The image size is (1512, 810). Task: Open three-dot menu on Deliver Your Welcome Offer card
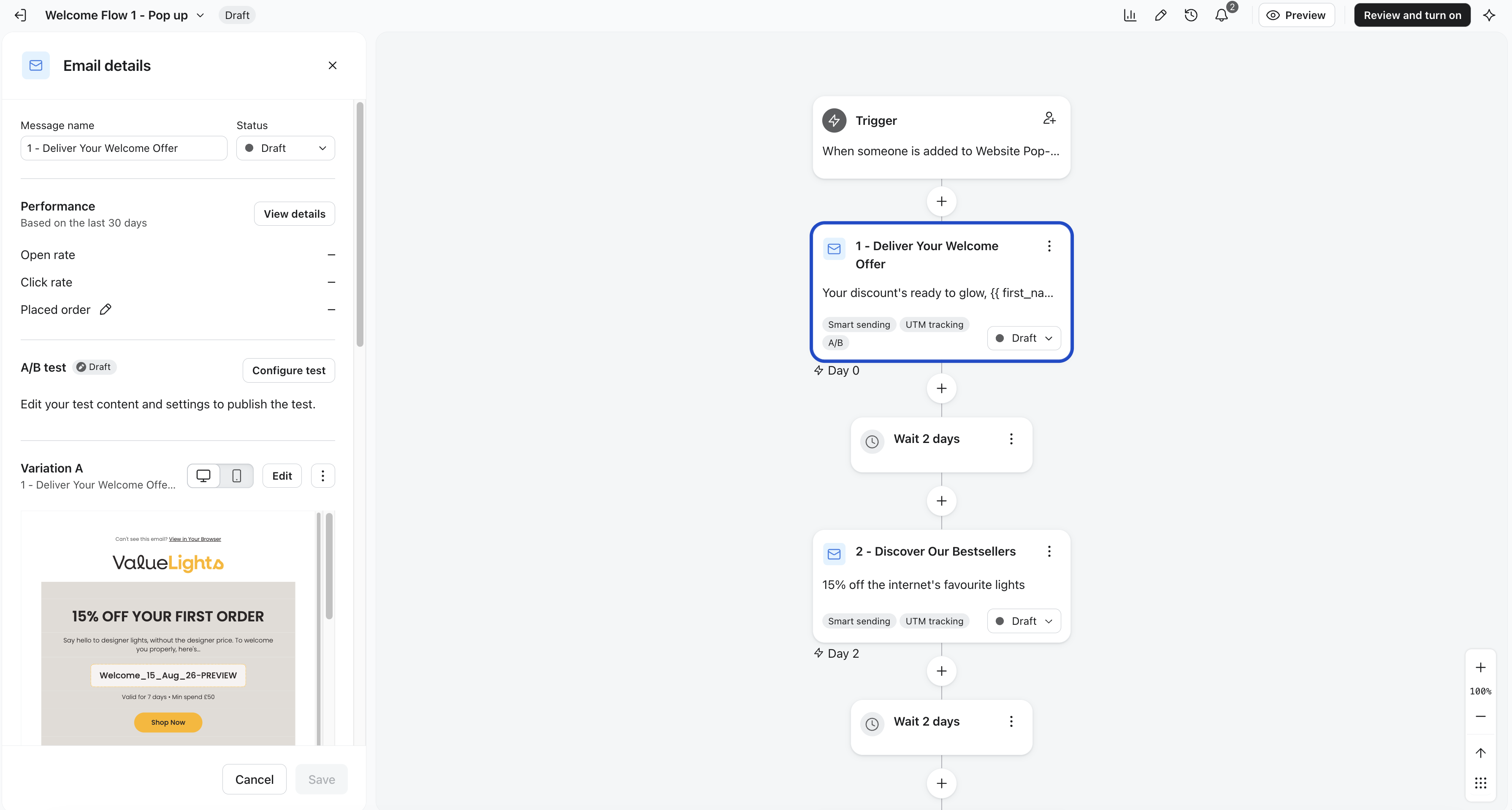pos(1049,246)
